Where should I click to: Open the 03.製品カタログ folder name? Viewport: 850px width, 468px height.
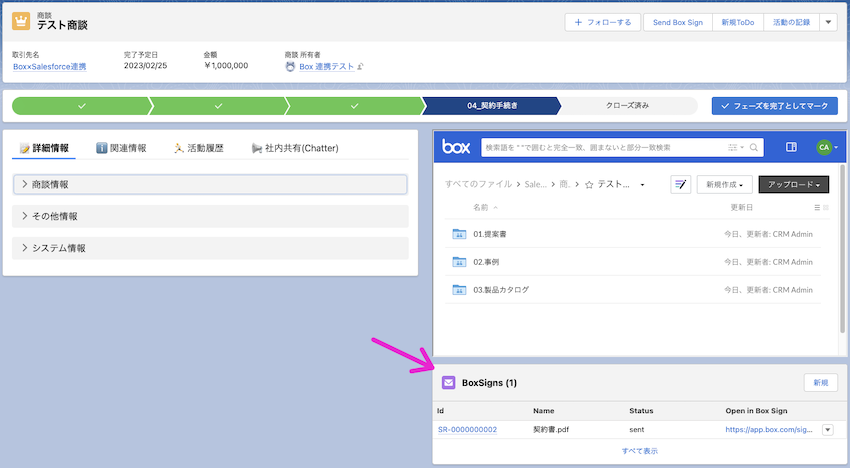tap(501, 290)
